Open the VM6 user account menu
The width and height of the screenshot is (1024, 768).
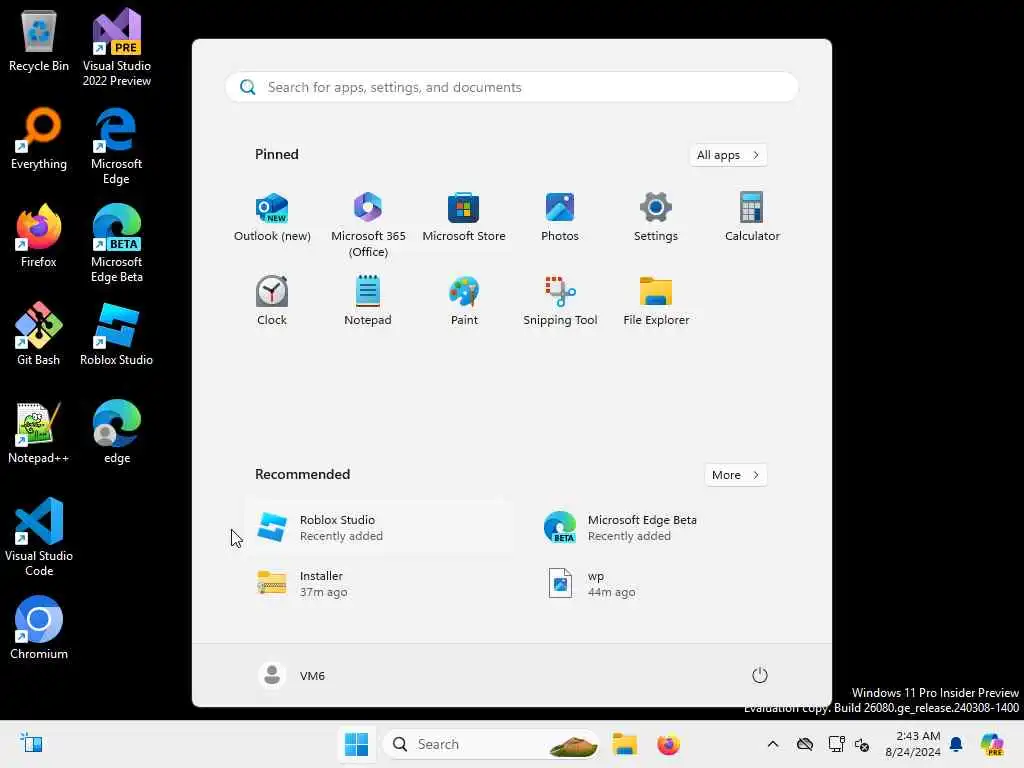tap(292, 675)
